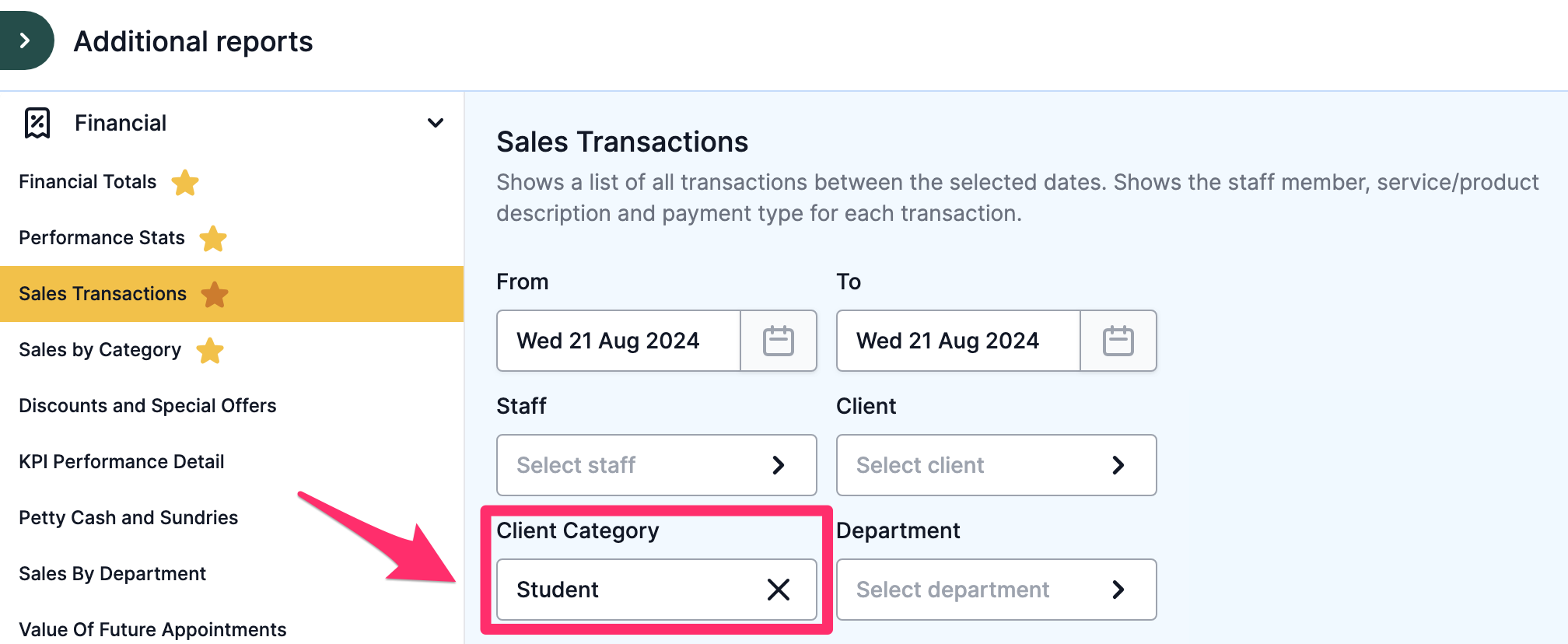Select Value Of Future Appointments report
The image size is (1568, 644).
click(152, 629)
